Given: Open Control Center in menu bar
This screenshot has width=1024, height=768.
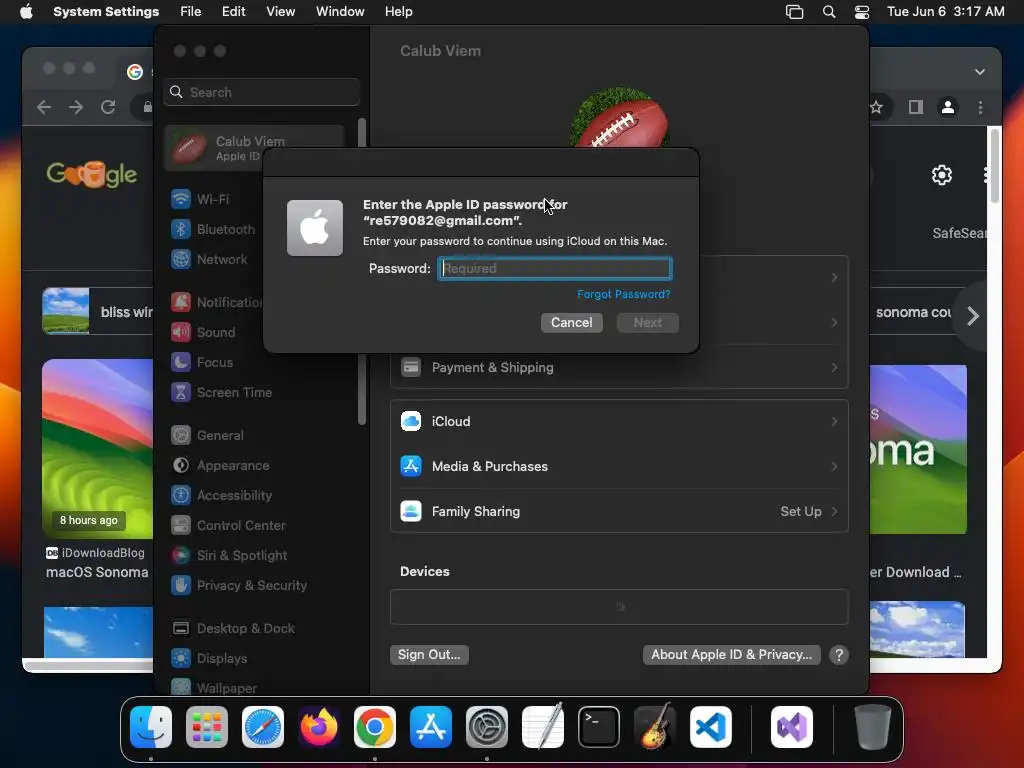Looking at the screenshot, I should [862, 12].
